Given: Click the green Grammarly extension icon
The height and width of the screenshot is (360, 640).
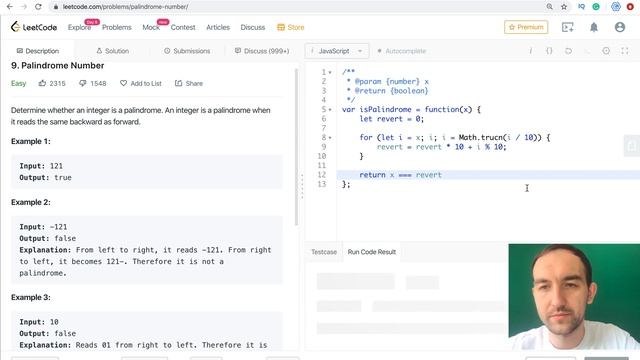Looking at the screenshot, I should coord(596,7).
